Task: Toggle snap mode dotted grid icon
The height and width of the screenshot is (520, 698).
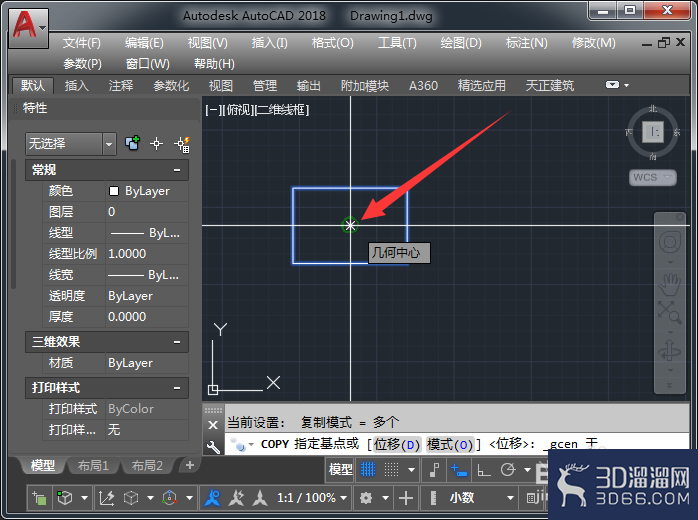Action: pyautogui.click(x=391, y=470)
